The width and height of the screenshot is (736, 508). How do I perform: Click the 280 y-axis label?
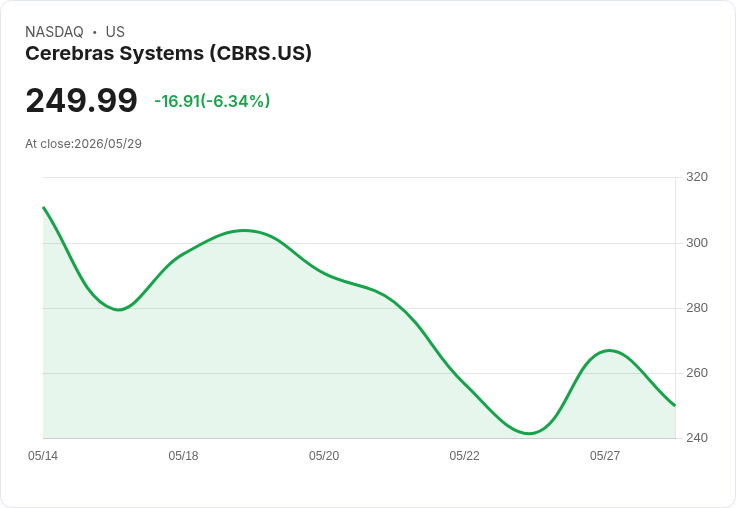point(697,308)
